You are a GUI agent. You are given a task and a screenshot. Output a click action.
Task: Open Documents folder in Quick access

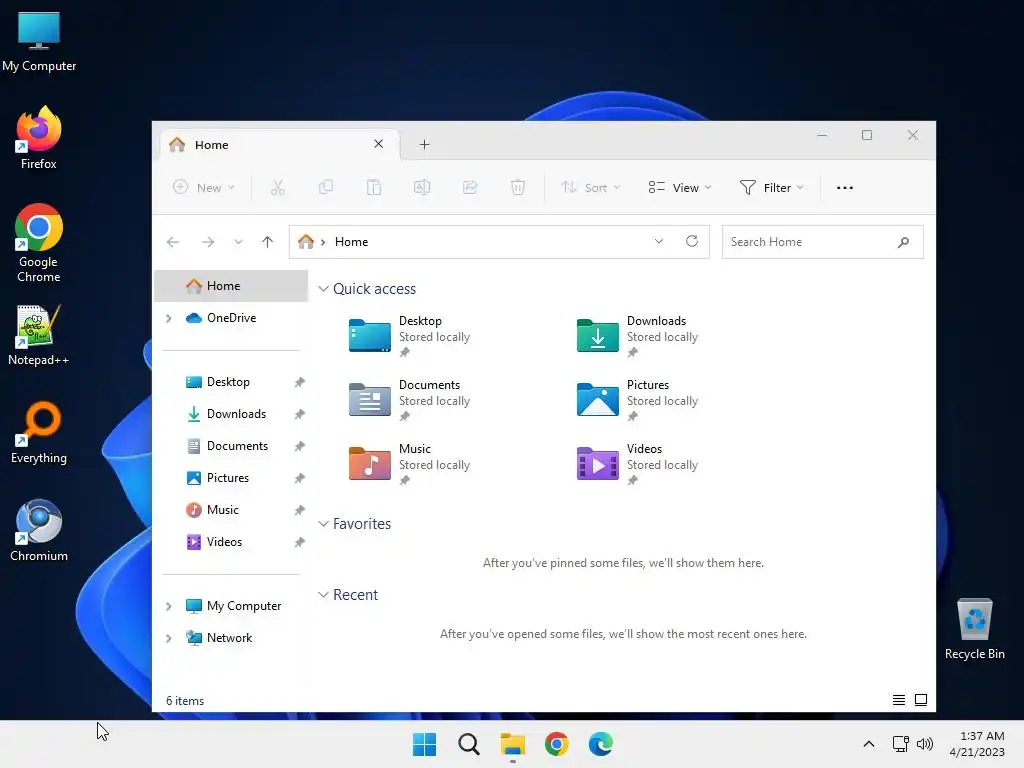pos(411,400)
